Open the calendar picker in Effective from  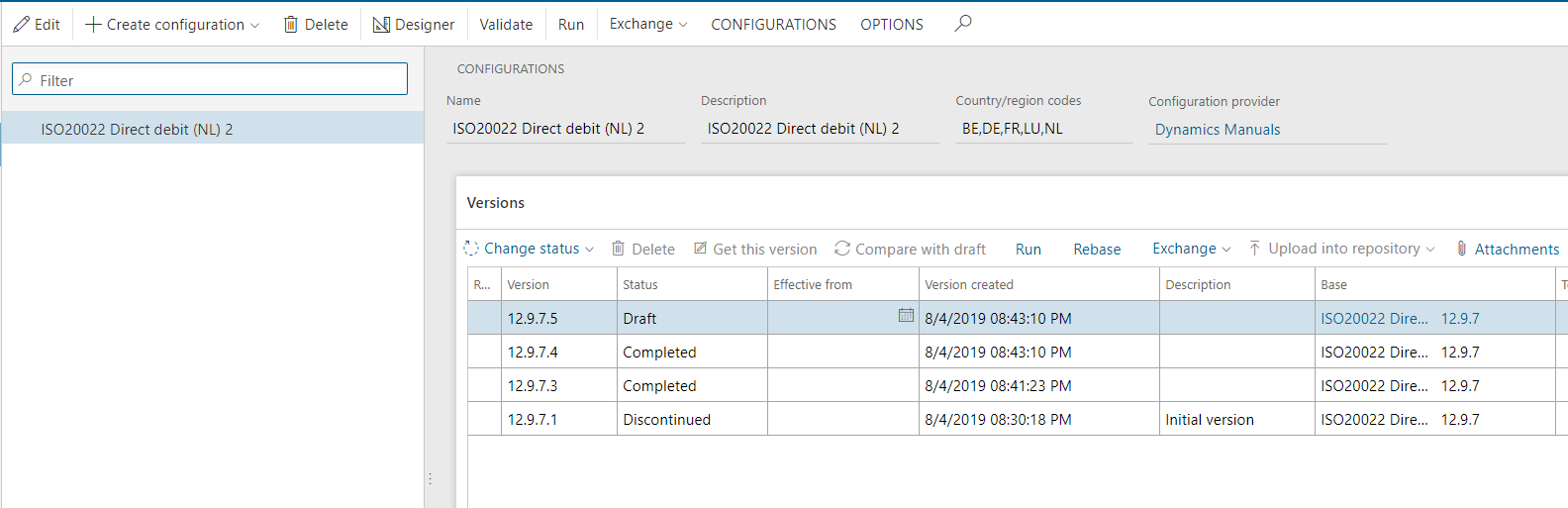click(906, 315)
